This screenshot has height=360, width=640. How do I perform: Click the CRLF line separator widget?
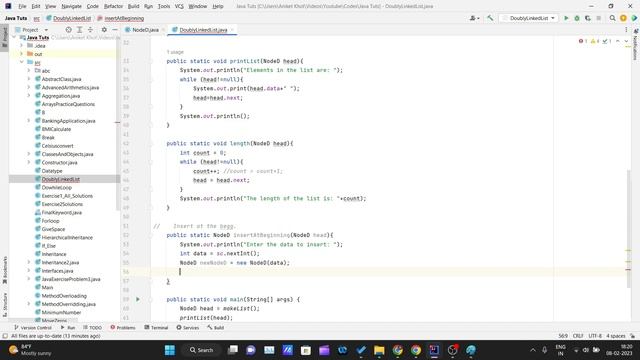[x=578, y=336]
